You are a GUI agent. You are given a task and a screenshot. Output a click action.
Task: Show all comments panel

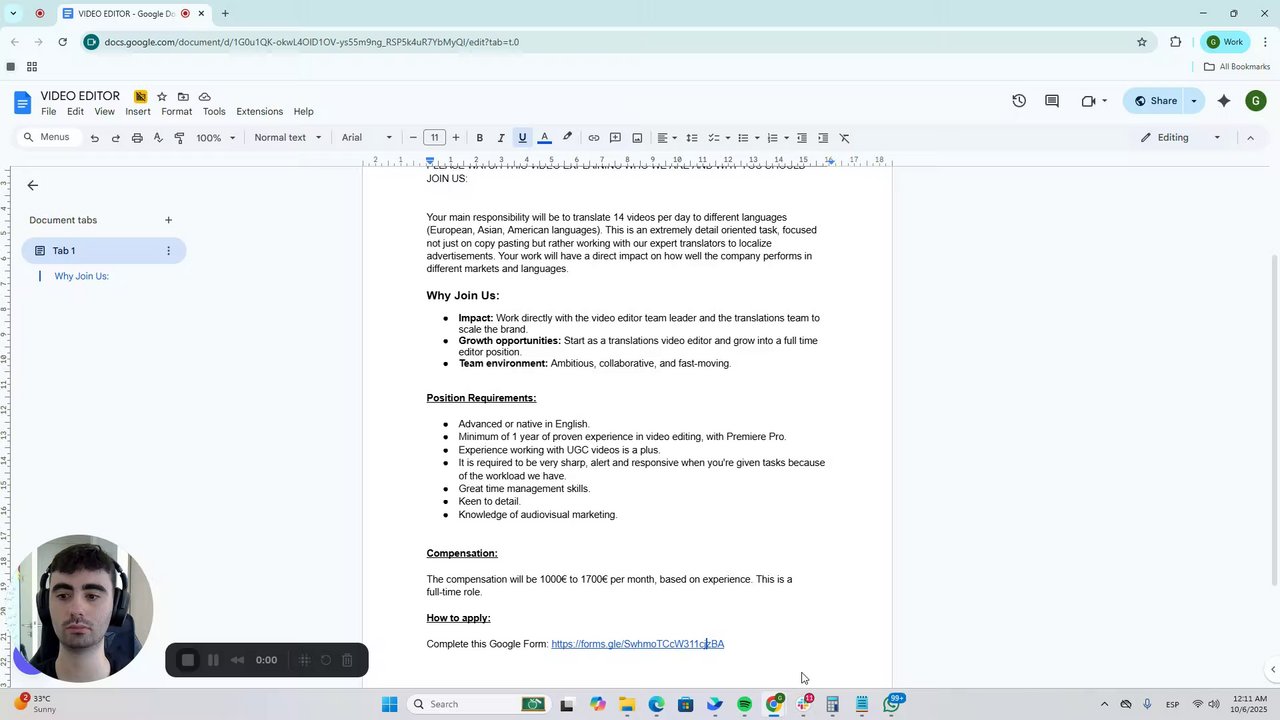click(x=1052, y=101)
